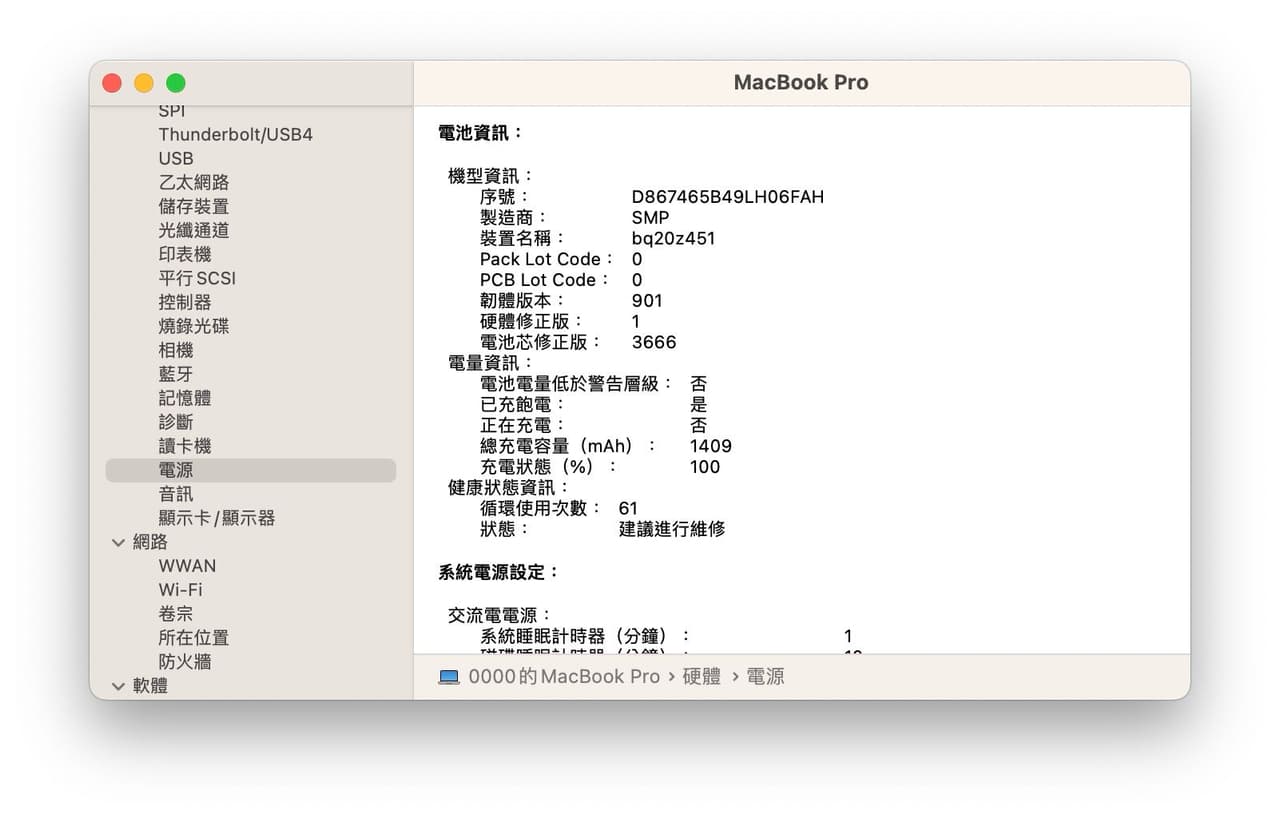Click charge state value 100
The image size is (1280, 818).
point(705,467)
